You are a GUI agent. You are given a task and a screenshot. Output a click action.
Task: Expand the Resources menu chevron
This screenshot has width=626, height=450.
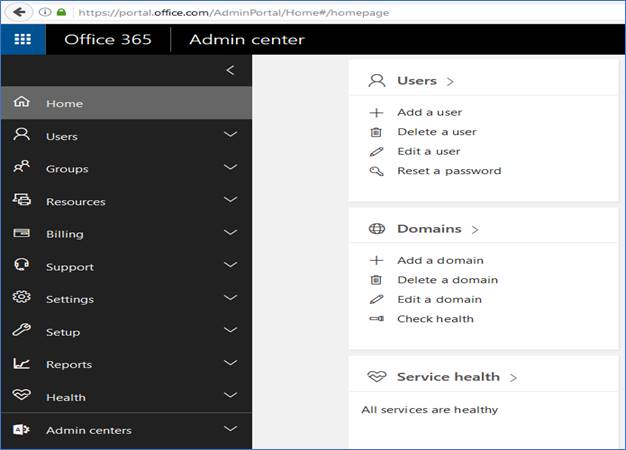coord(230,199)
